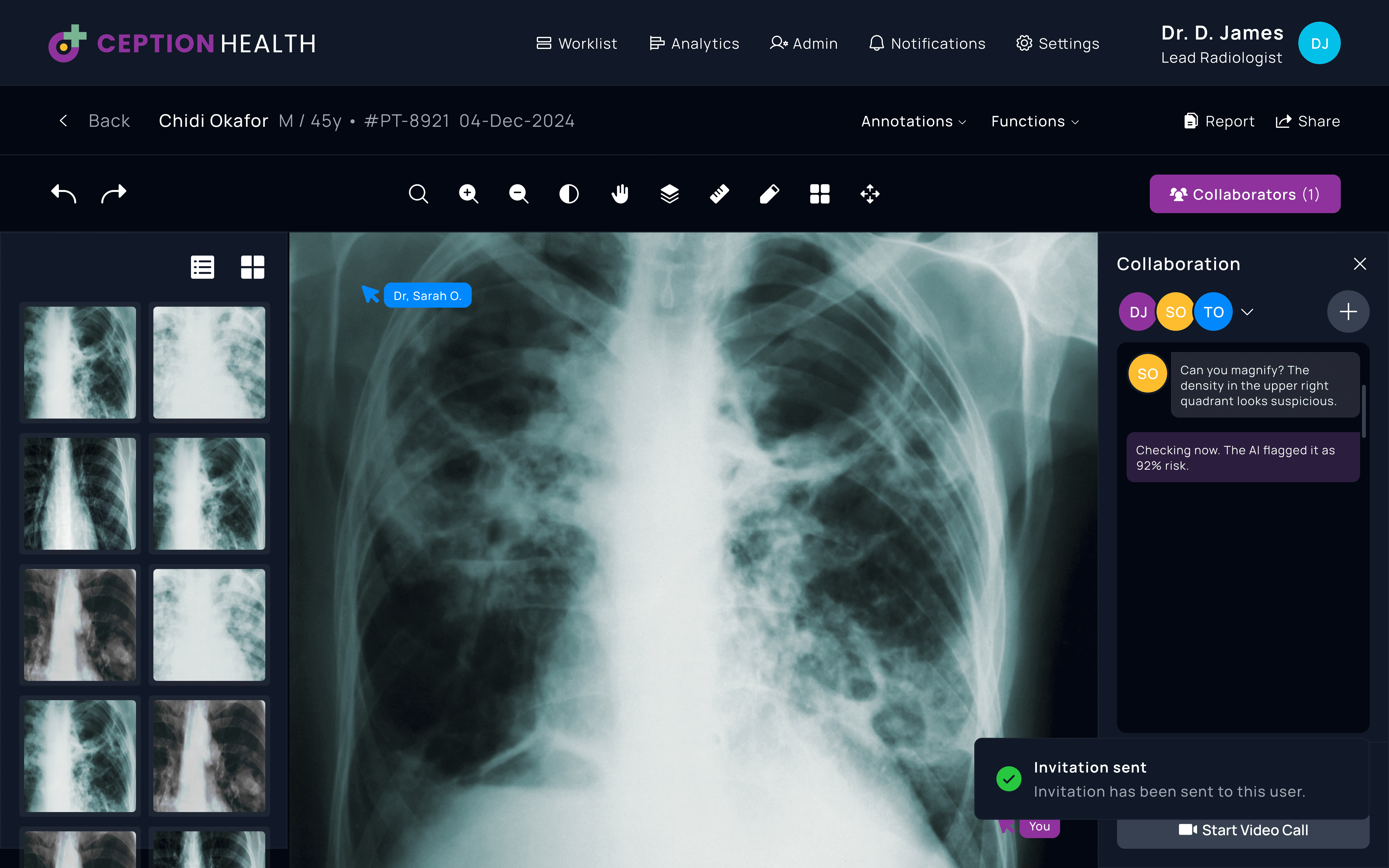Screen dimensions: 1389x868
Task: Pick the pencil annotation tool
Action: click(770, 194)
